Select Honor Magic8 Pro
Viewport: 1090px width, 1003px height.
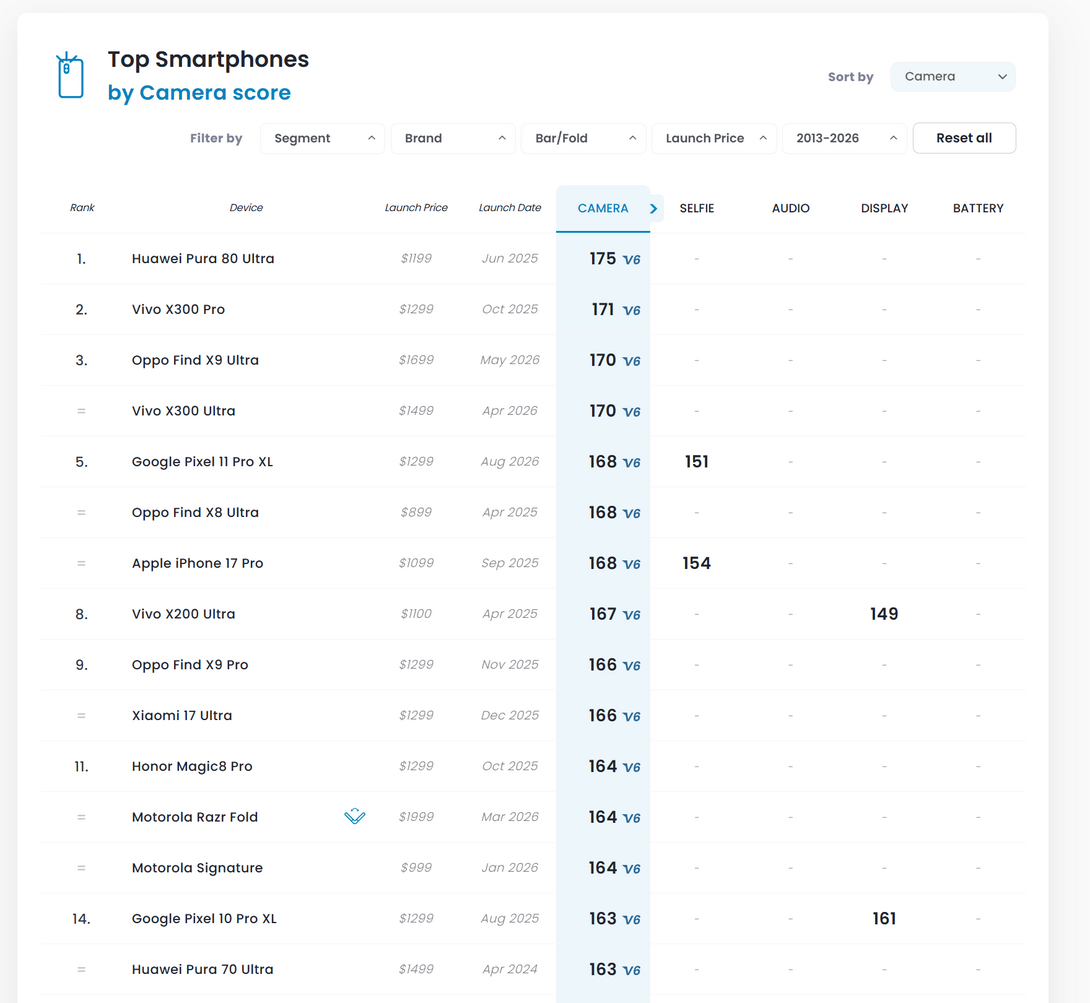tap(192, 766)
